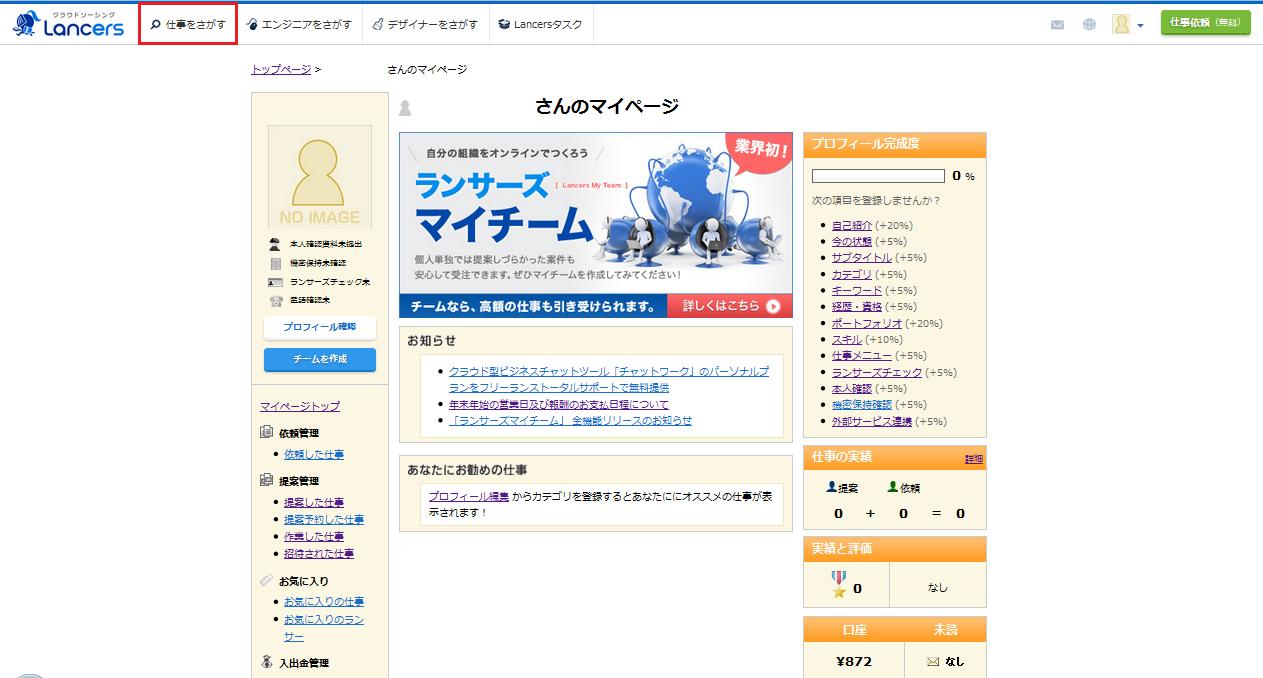Click the green 仕事依頼 (無料) button

click(1205, 23)
